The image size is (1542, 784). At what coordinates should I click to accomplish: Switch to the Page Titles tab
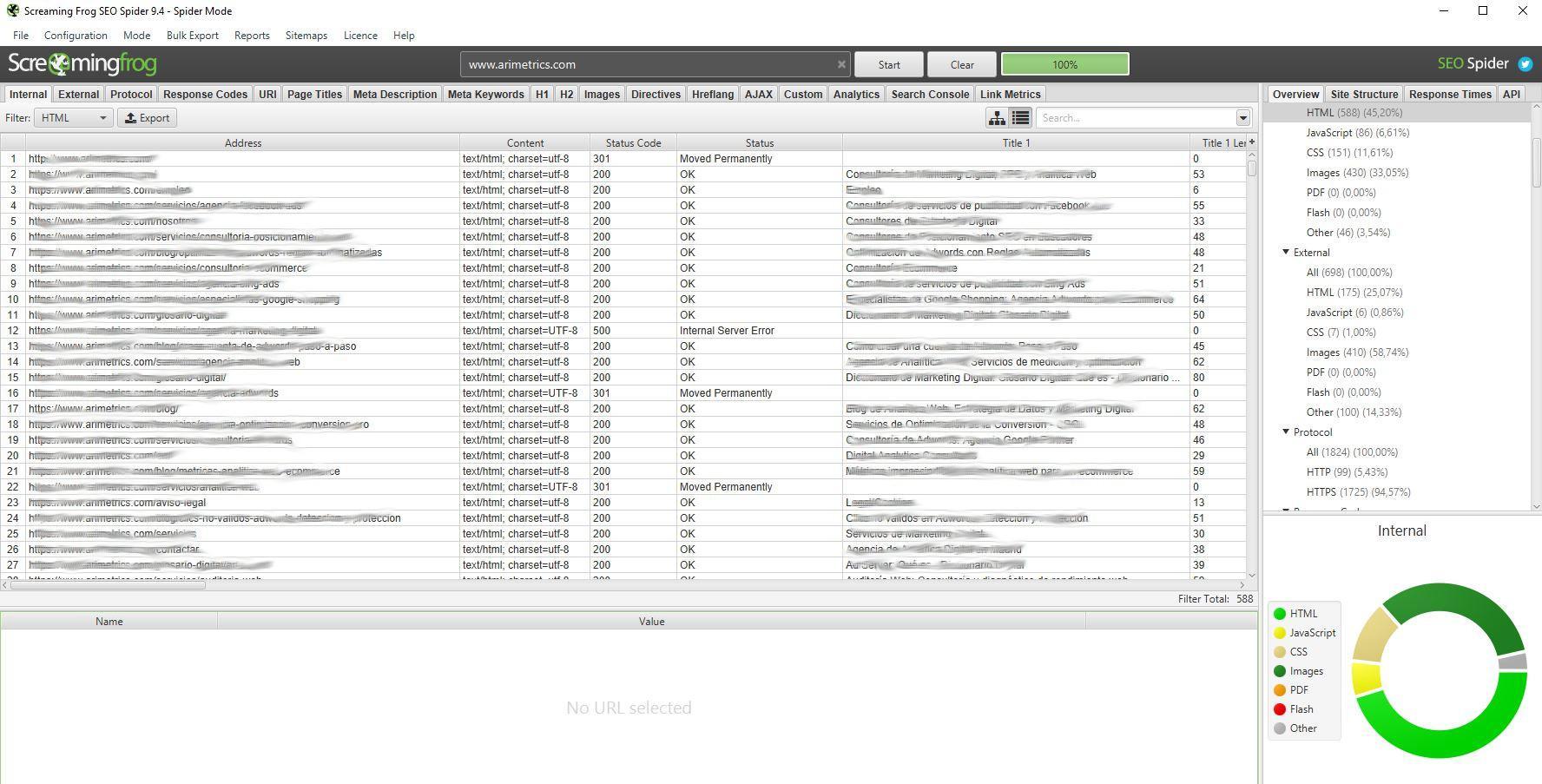tap(314, 95)
